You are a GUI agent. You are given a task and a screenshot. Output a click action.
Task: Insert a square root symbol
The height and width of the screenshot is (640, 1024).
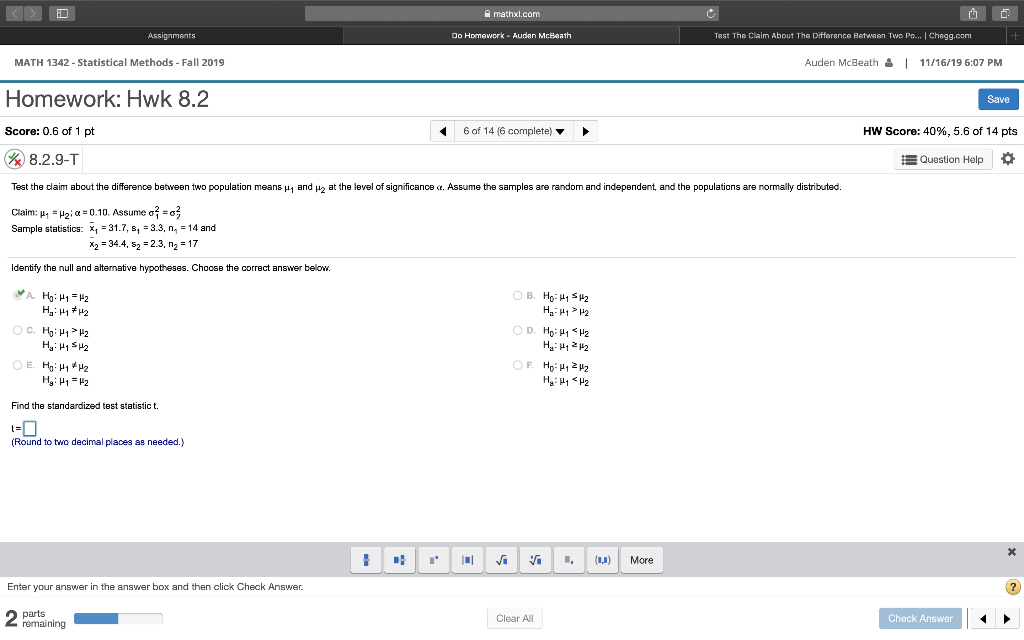[x=501, y=560]
